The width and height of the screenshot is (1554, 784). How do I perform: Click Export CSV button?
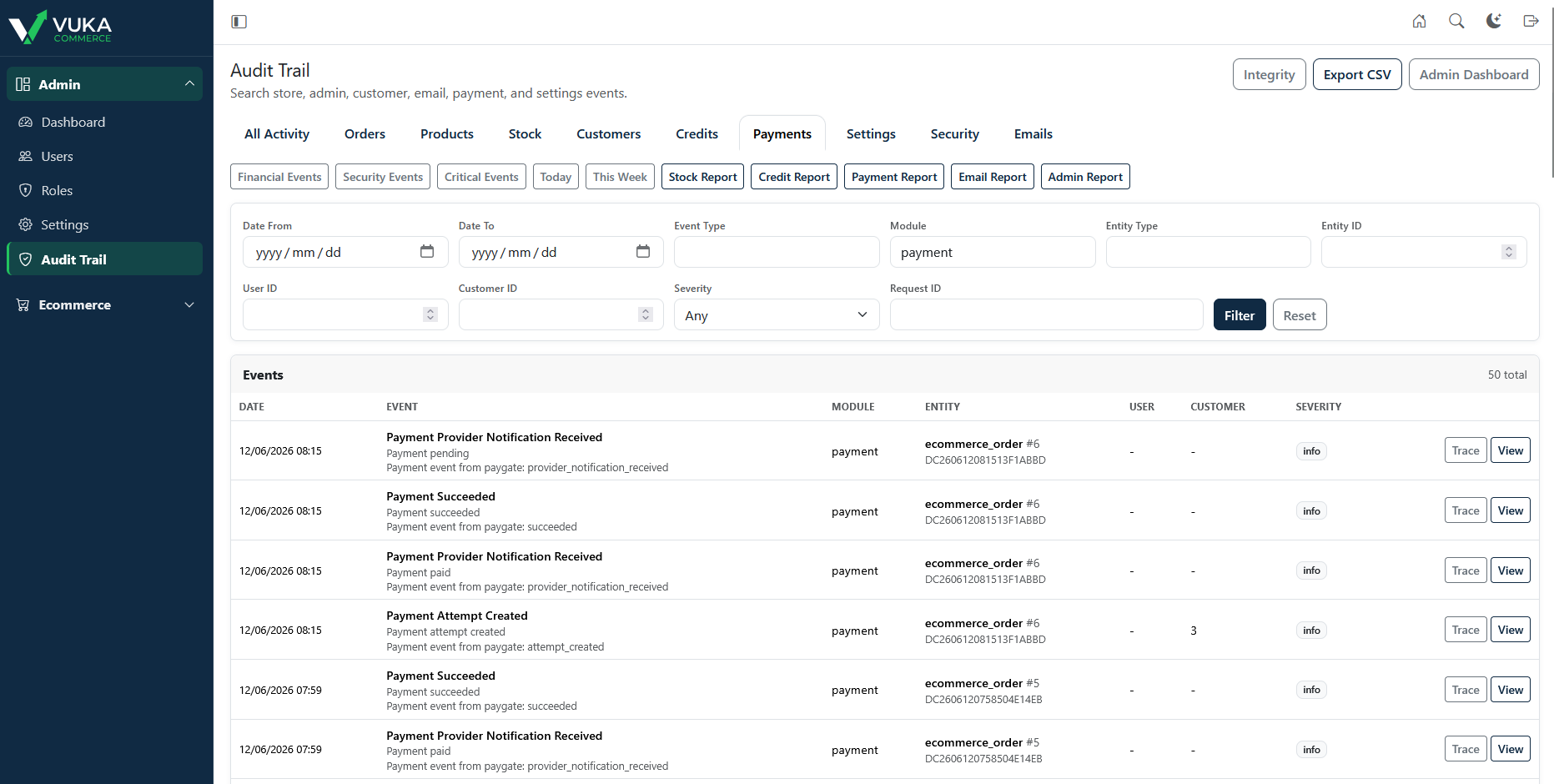click(x=1357, y=74)
